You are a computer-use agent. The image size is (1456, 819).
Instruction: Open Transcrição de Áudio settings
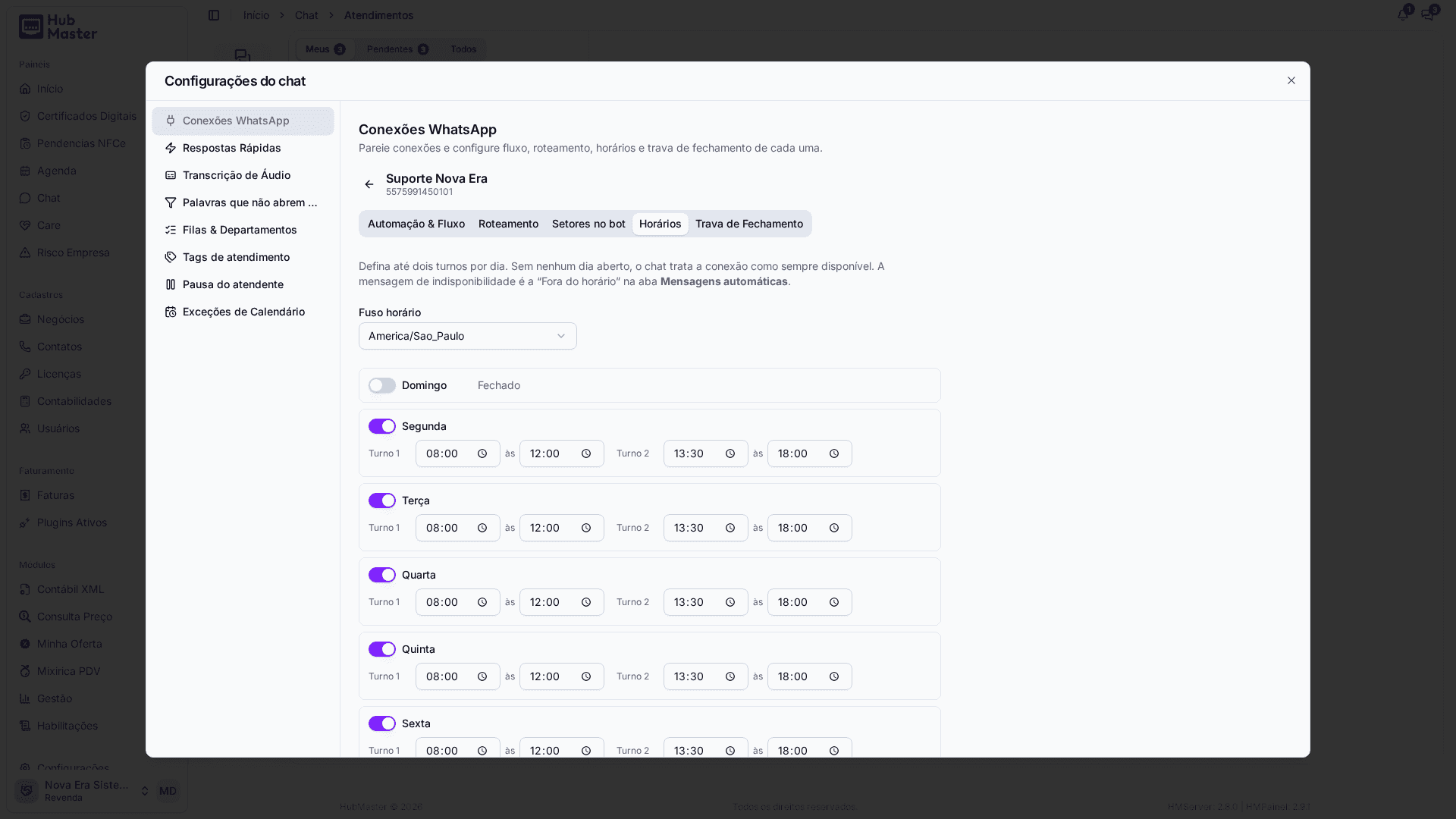pos(243,175)
